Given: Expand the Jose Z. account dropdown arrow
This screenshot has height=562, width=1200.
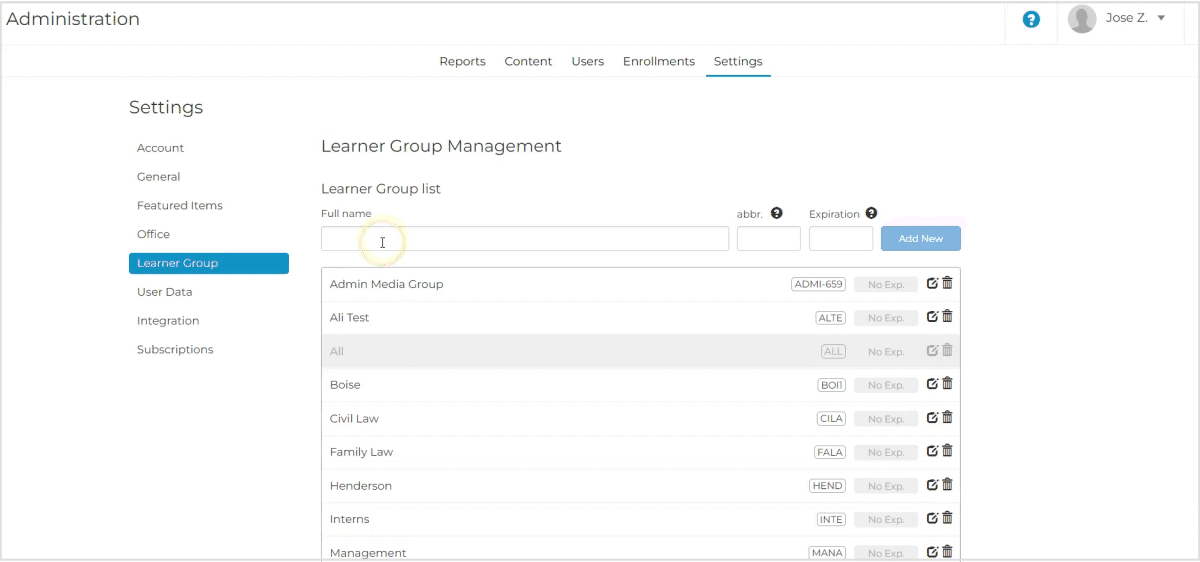Looking at the screenshot, I should (1161, 18).
